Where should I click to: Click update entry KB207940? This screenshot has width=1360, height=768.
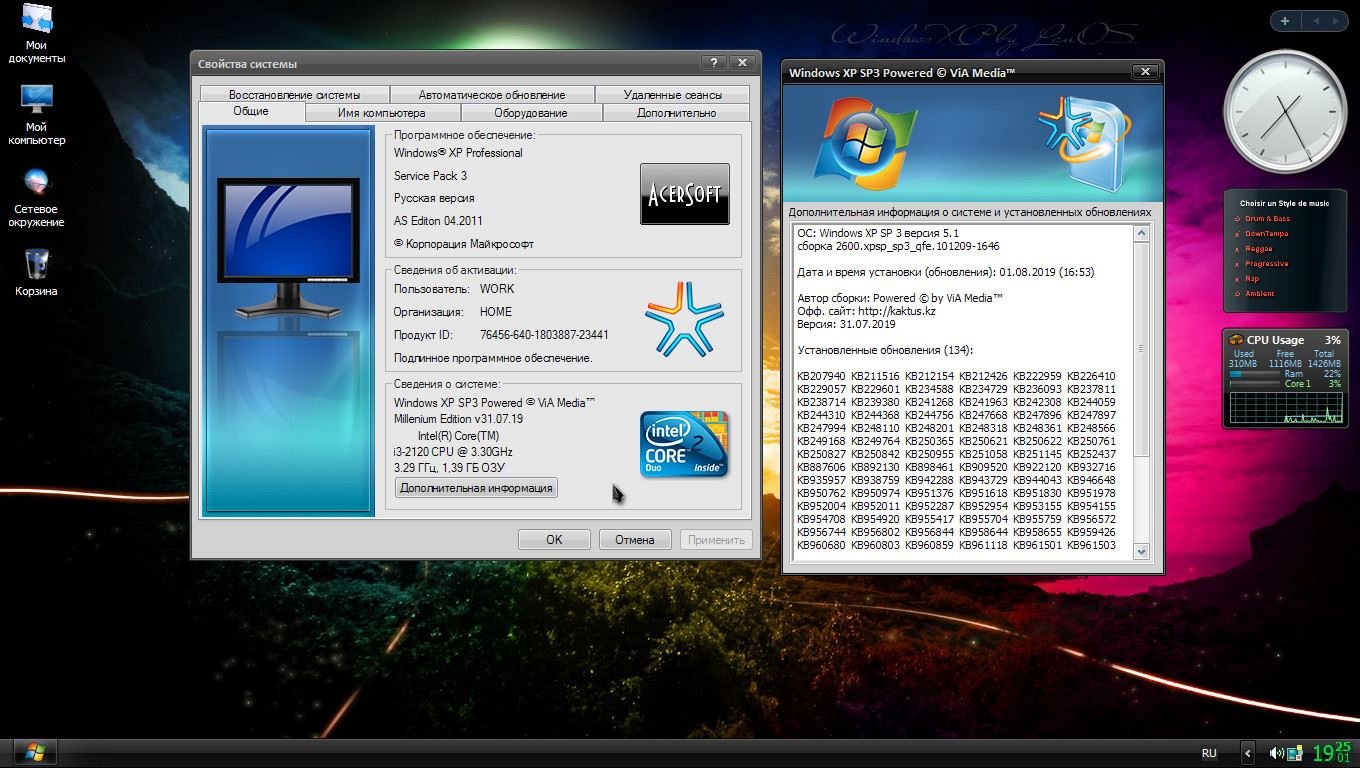821,376
